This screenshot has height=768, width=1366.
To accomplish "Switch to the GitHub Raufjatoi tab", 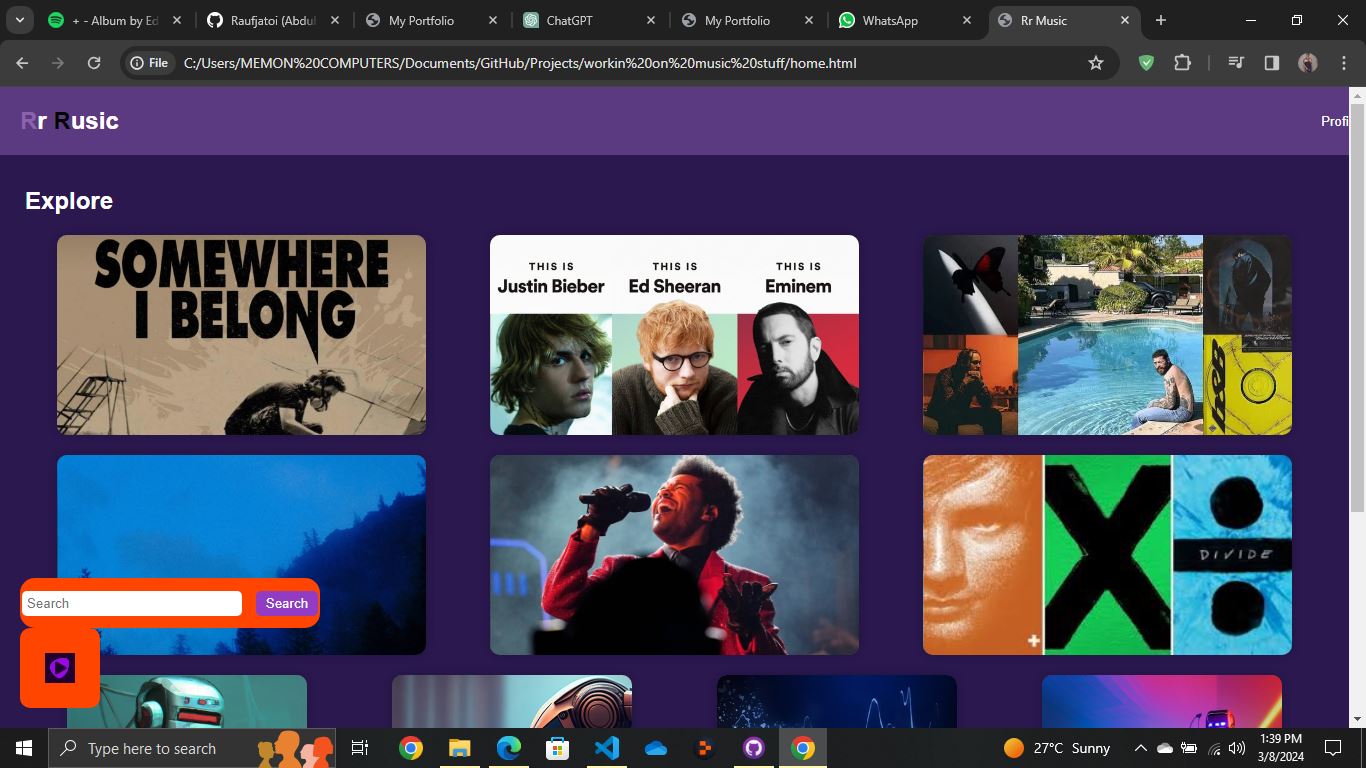I will click(273, 20).
